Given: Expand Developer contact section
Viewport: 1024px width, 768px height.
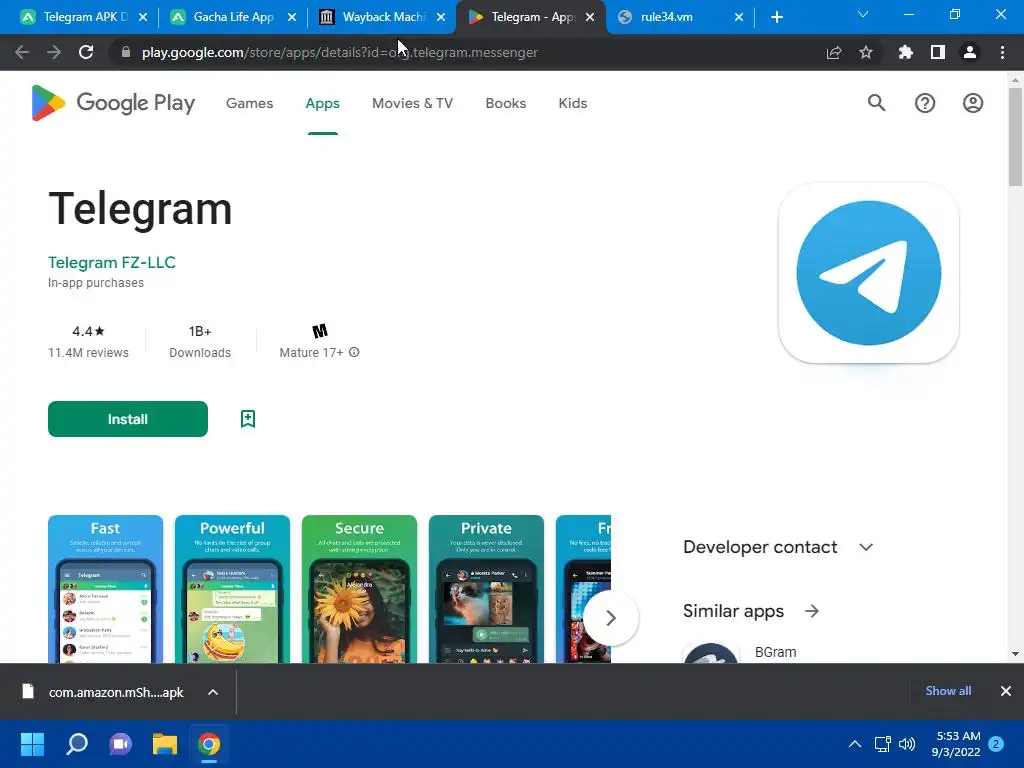Looking at the screenshot, I should (x=778, y=547).
